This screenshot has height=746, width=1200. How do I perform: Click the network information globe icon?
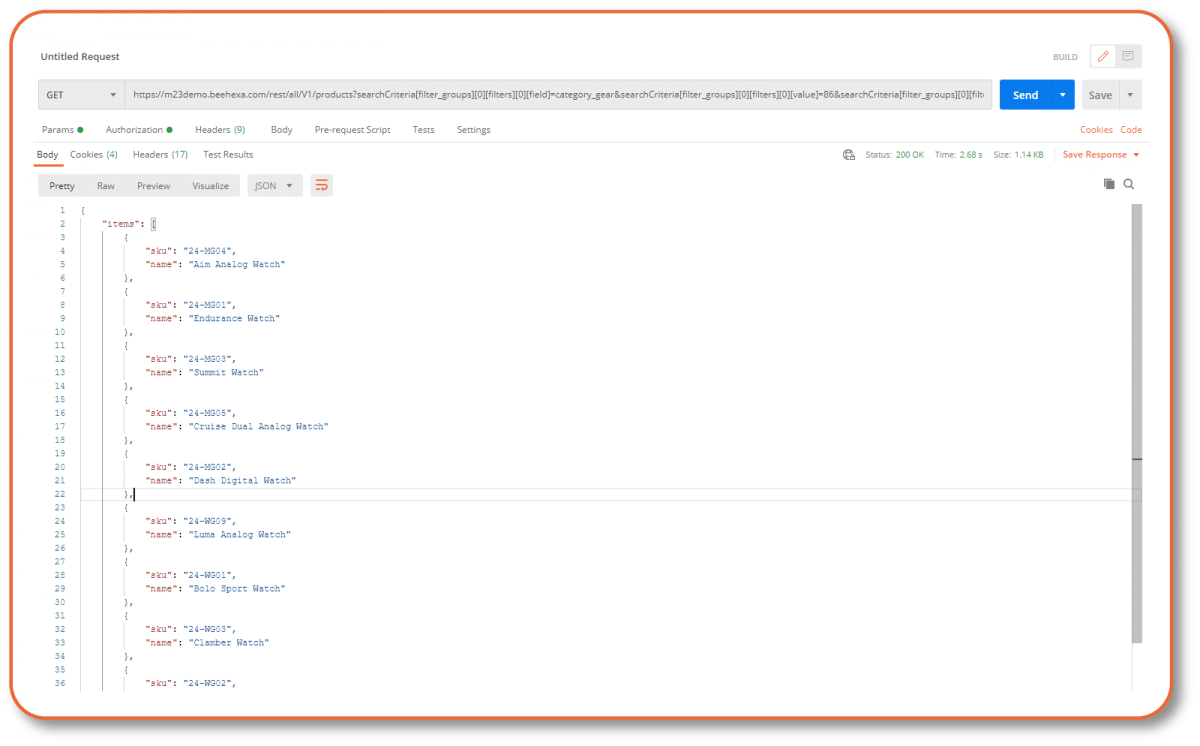click(x=849, y=155)
